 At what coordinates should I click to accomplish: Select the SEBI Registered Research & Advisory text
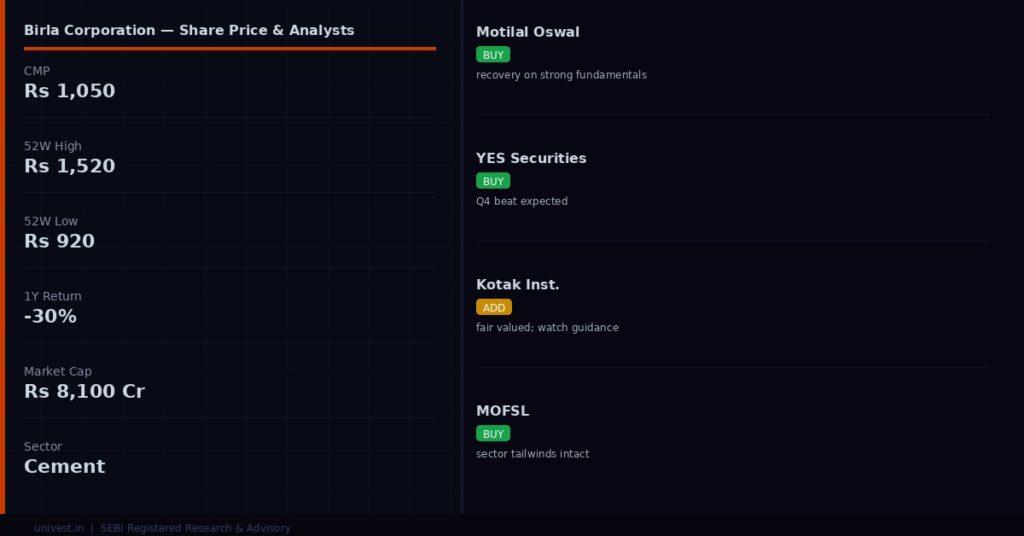[195, 528]
